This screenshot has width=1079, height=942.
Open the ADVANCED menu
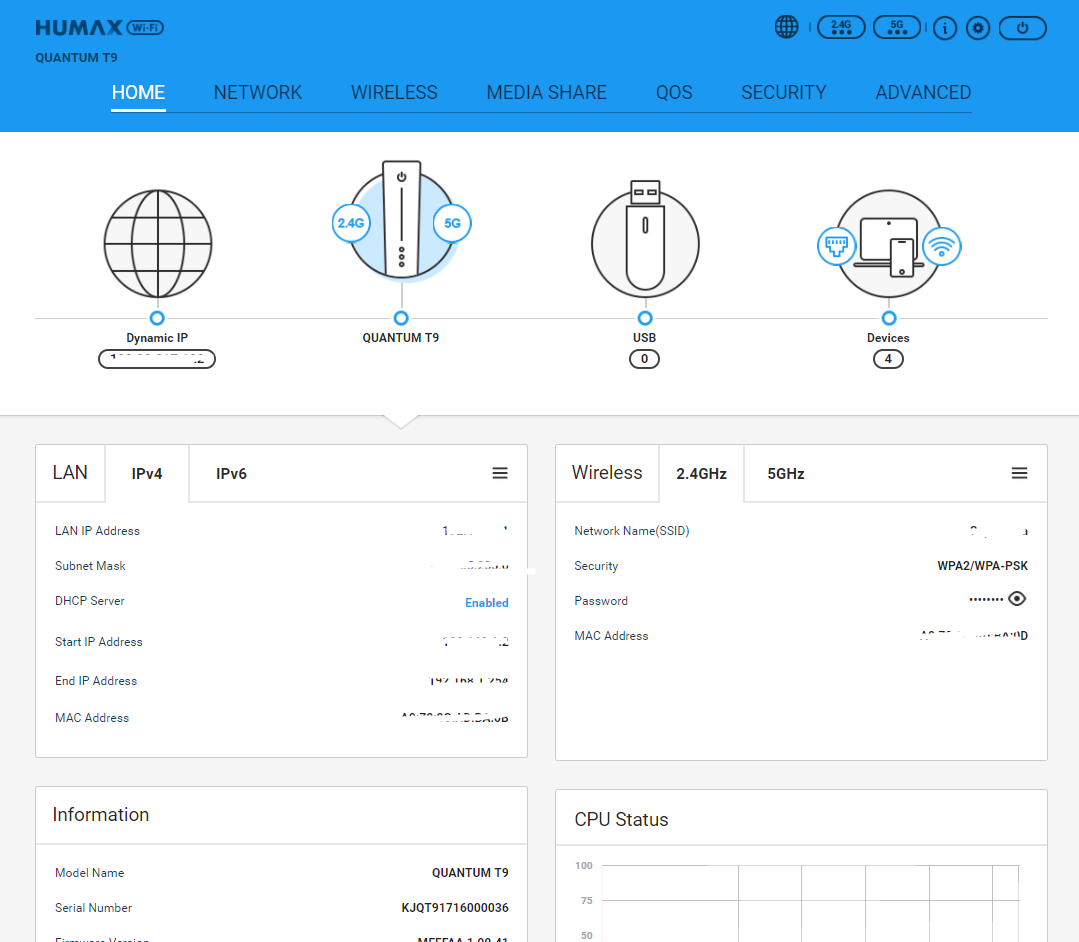(923, 93)
